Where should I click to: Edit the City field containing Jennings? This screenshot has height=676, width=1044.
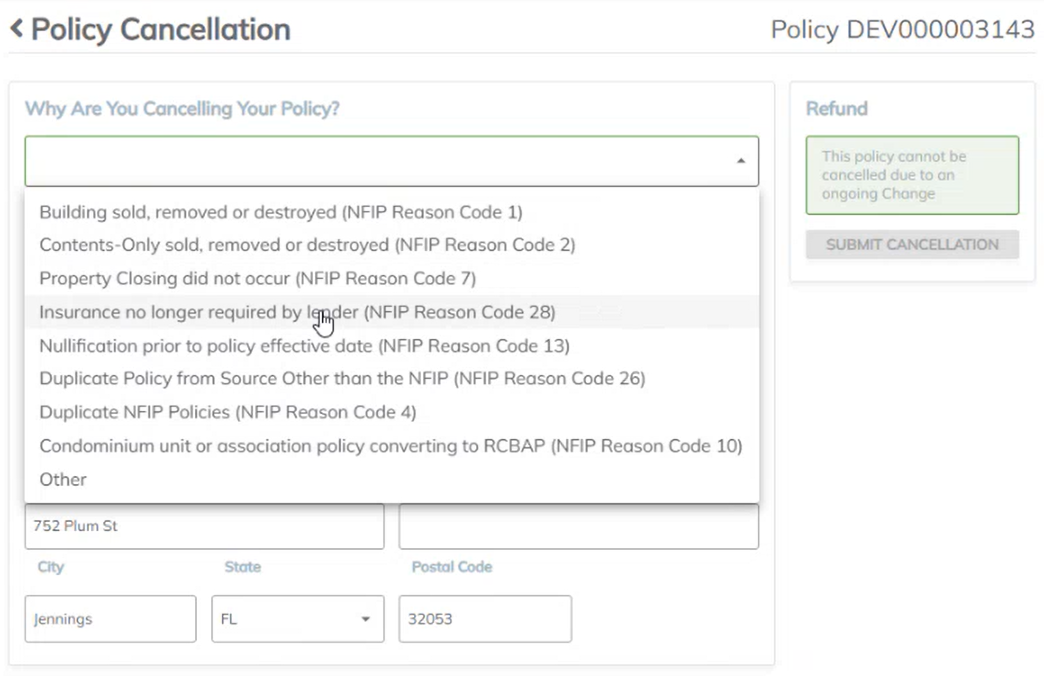coord(110,619)
